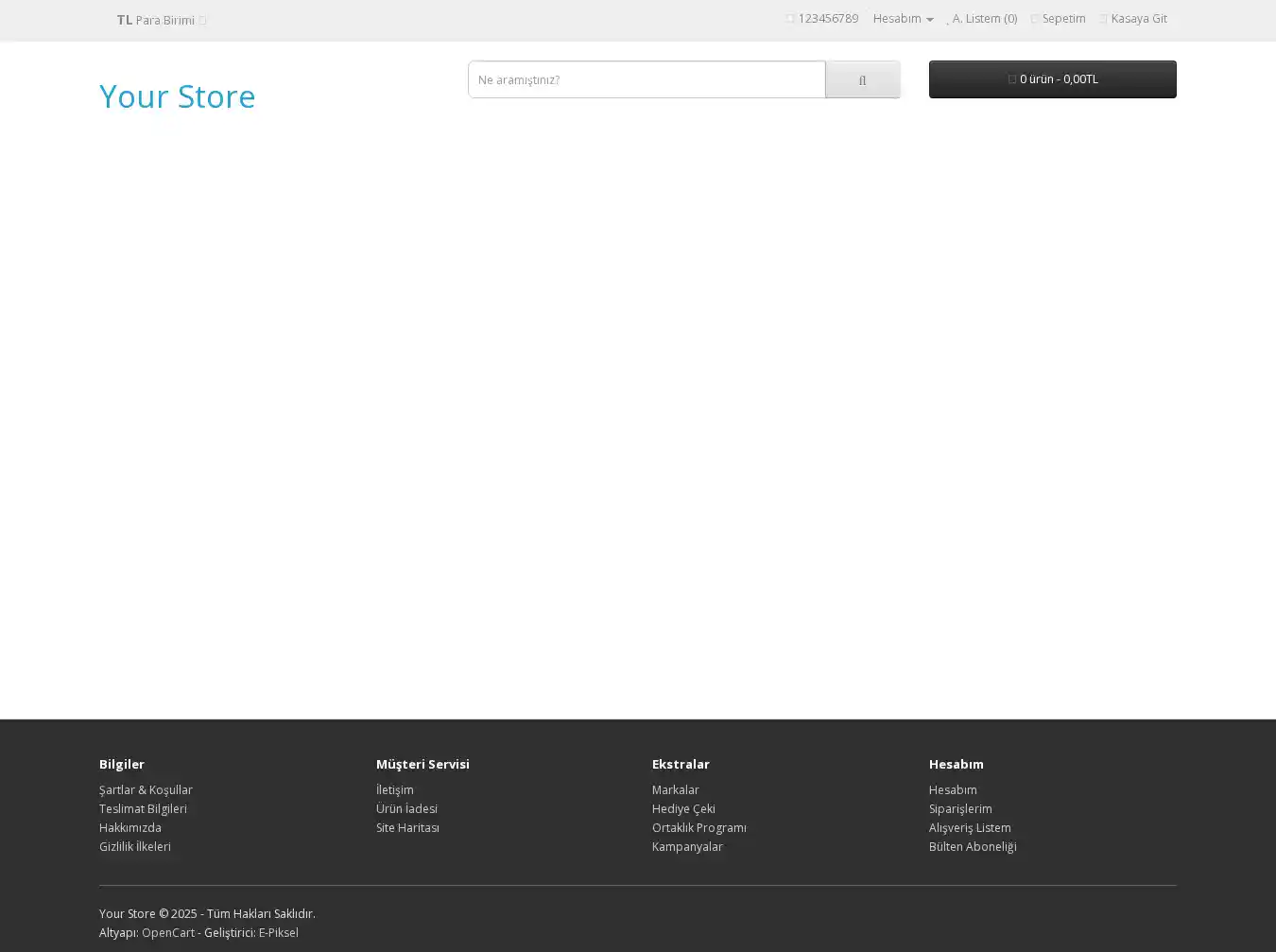This screenshot has height=952, width=1276.
Task: Click the OpenCart link in footer
Action: (168, 933)
